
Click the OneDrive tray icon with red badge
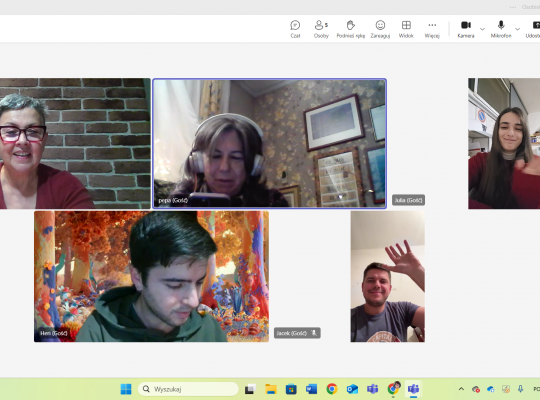tap(476, 389)
